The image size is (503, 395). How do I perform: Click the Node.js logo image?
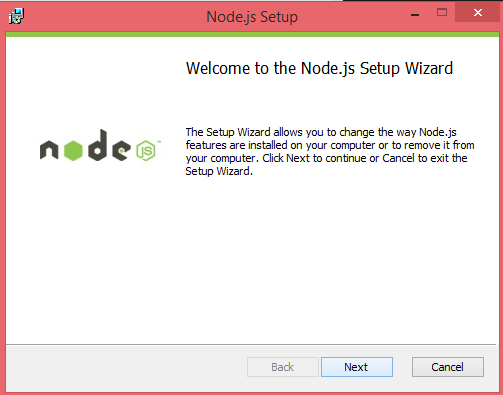click(x=100, y=146)
